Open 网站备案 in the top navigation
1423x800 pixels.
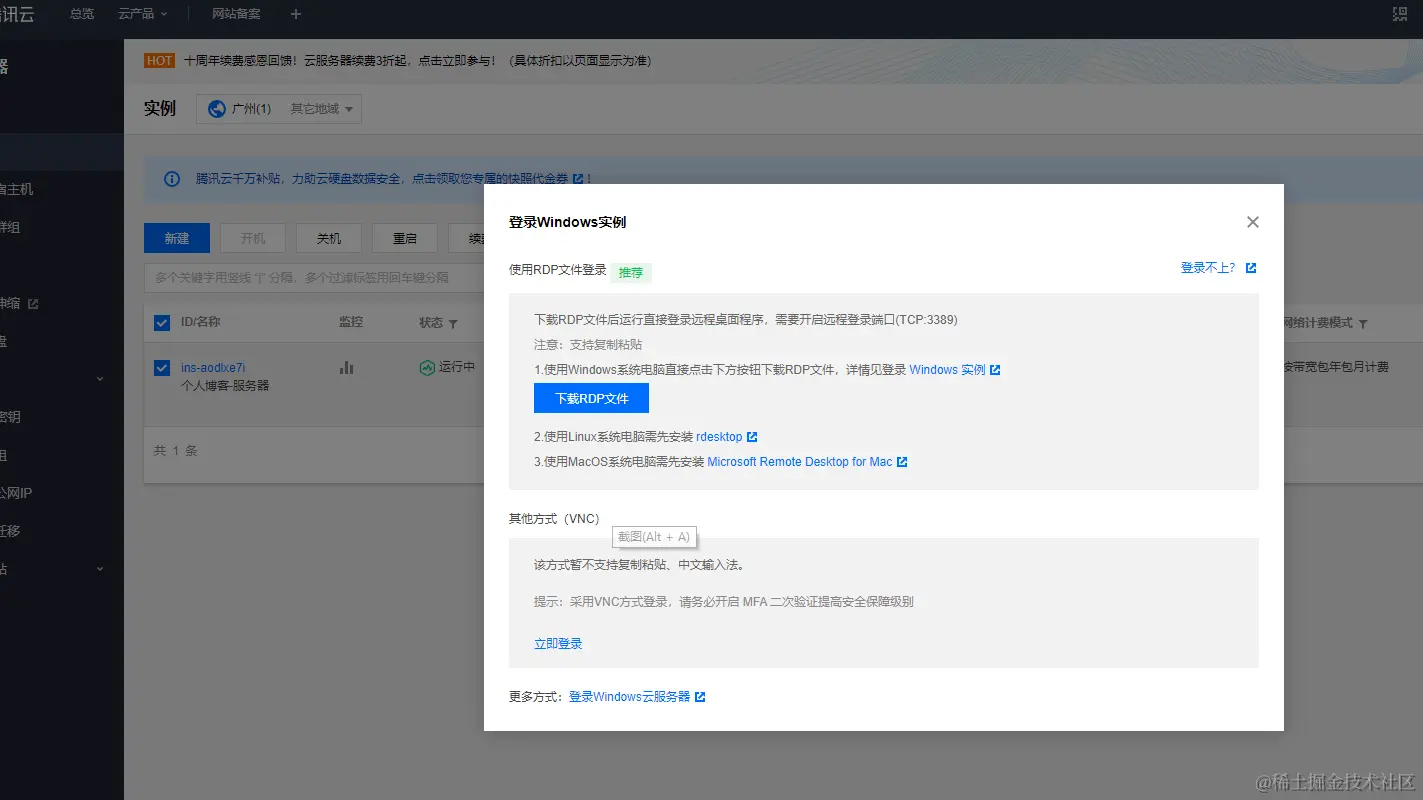pyautogui.click(x=236, y=14)
